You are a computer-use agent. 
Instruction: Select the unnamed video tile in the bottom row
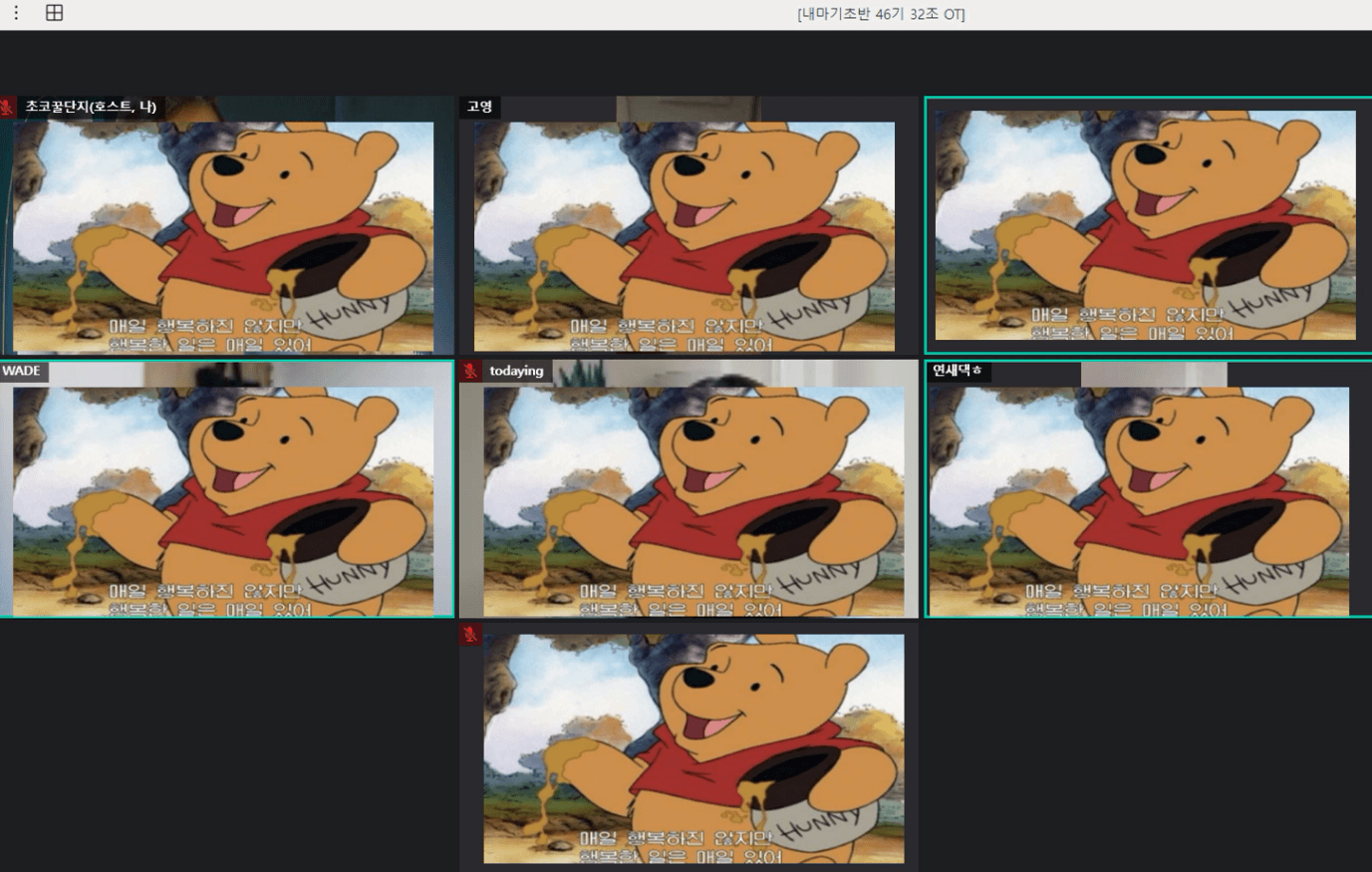click(x=688, y=747)
